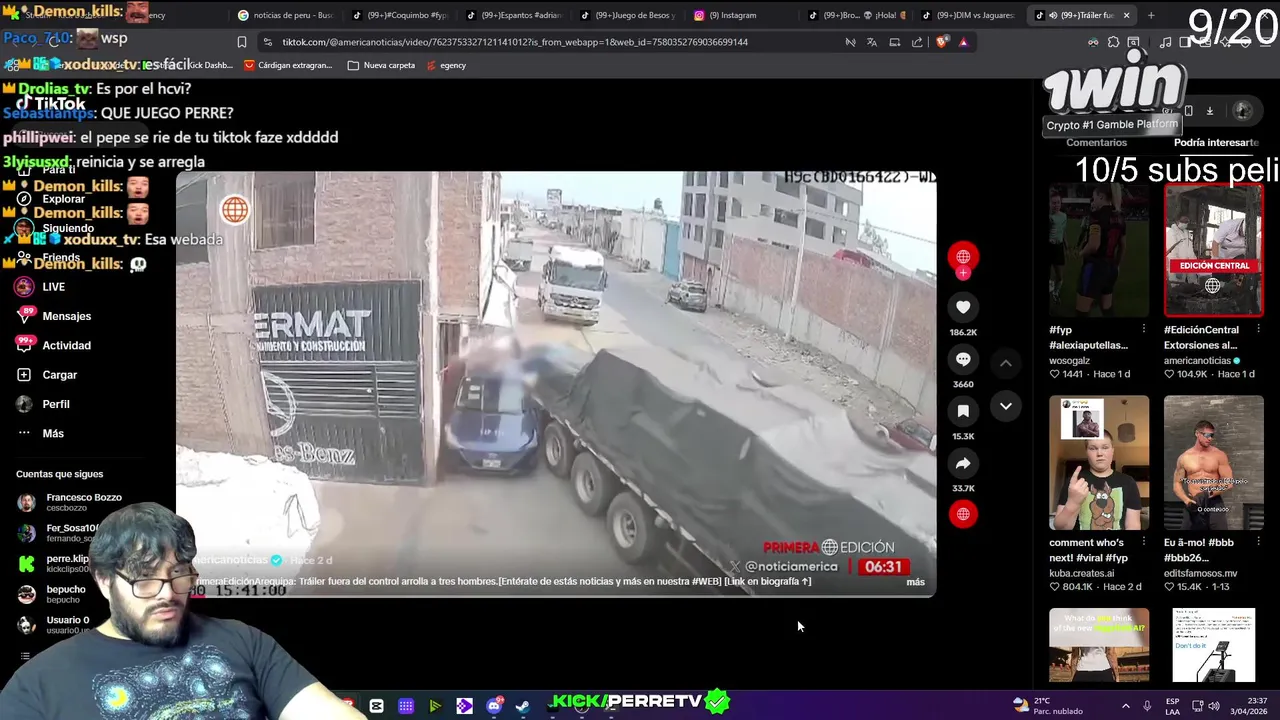This screenshot has width=1280, height=720.
Task: Click the share page icon in the address bar
Action: 917,42
